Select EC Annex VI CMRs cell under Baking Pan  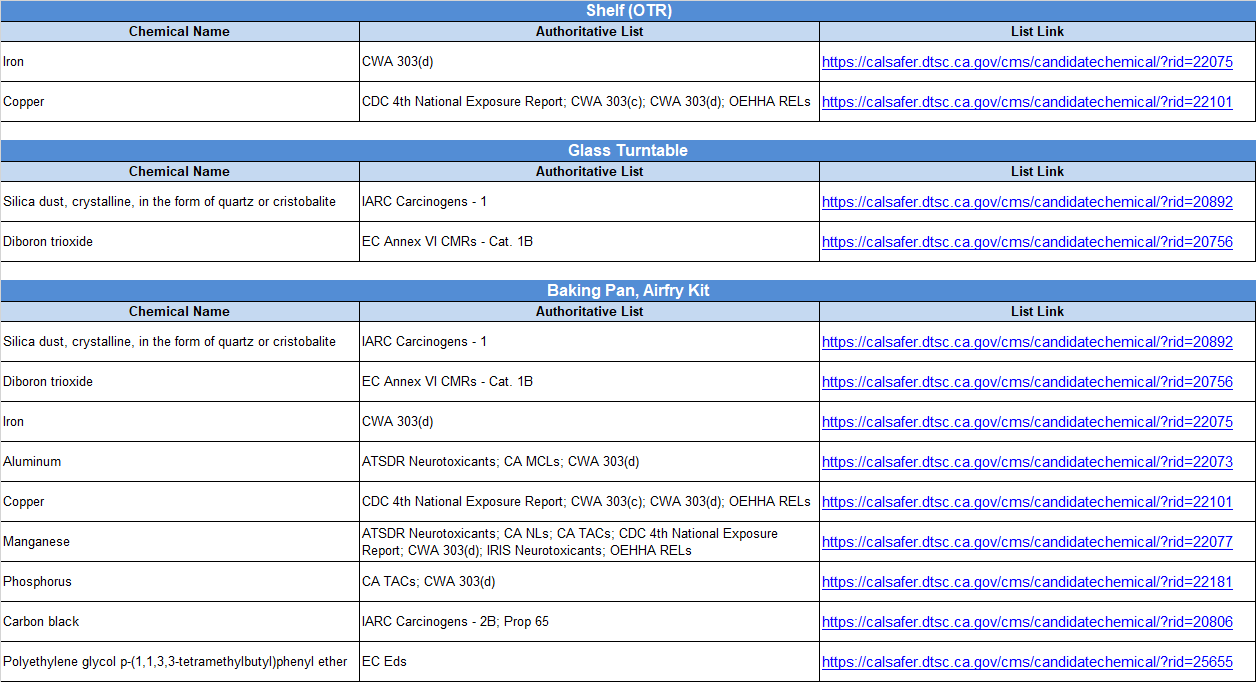point(590,382)
